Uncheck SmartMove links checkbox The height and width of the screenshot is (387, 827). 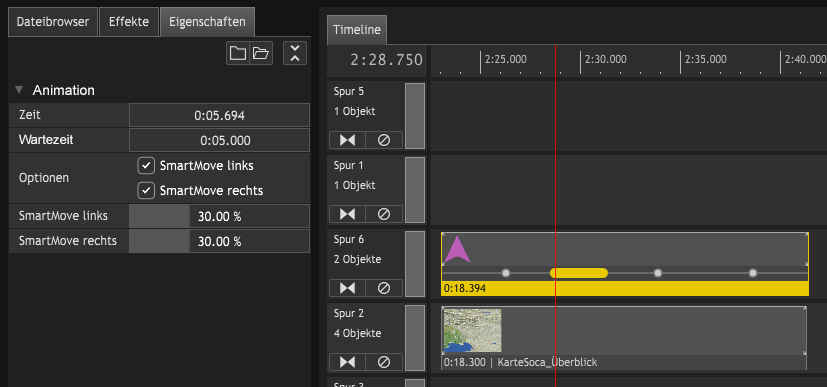tap(146, 166)
